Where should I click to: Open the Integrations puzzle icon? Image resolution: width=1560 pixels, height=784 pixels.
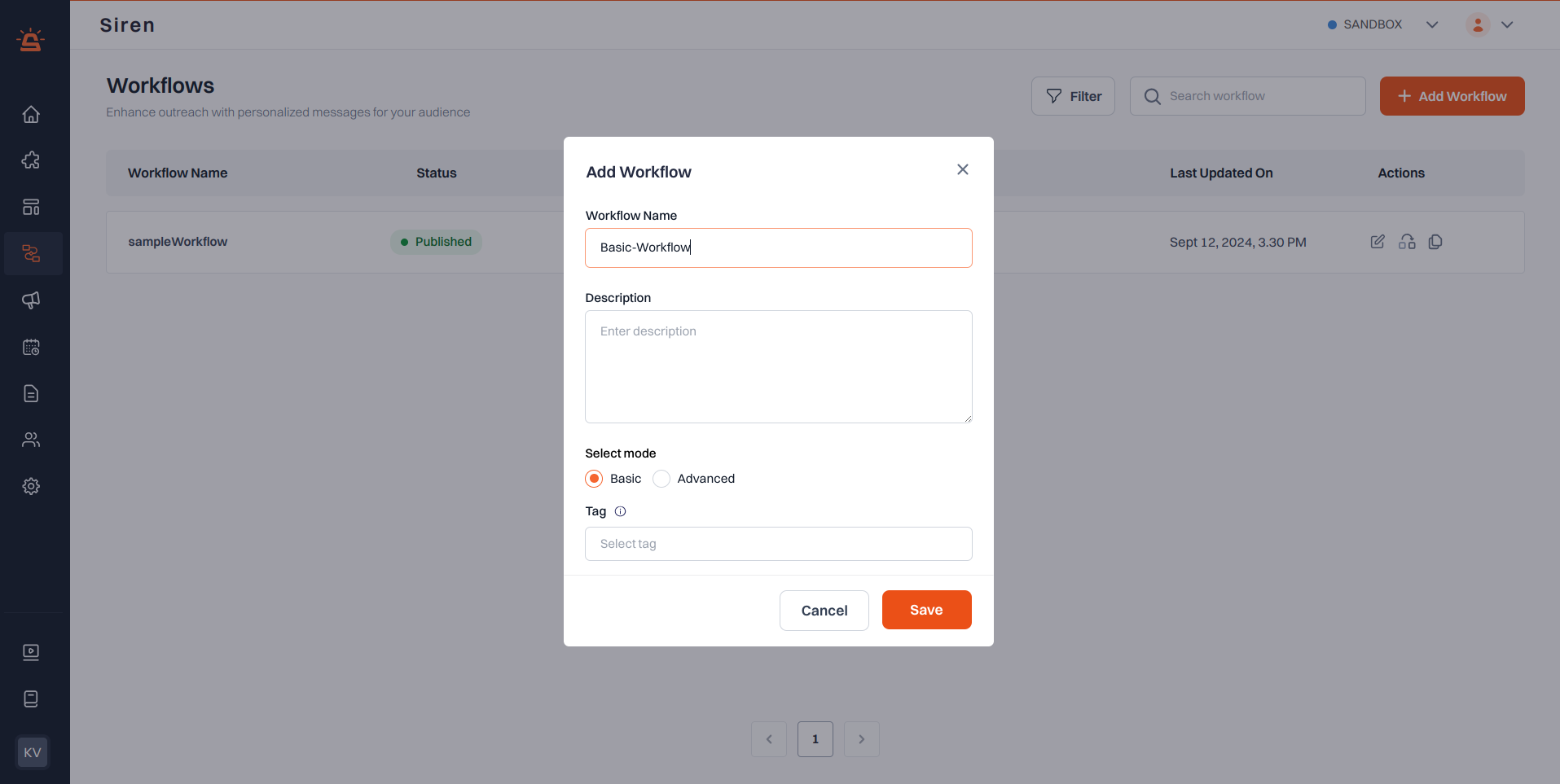[31, 160]
